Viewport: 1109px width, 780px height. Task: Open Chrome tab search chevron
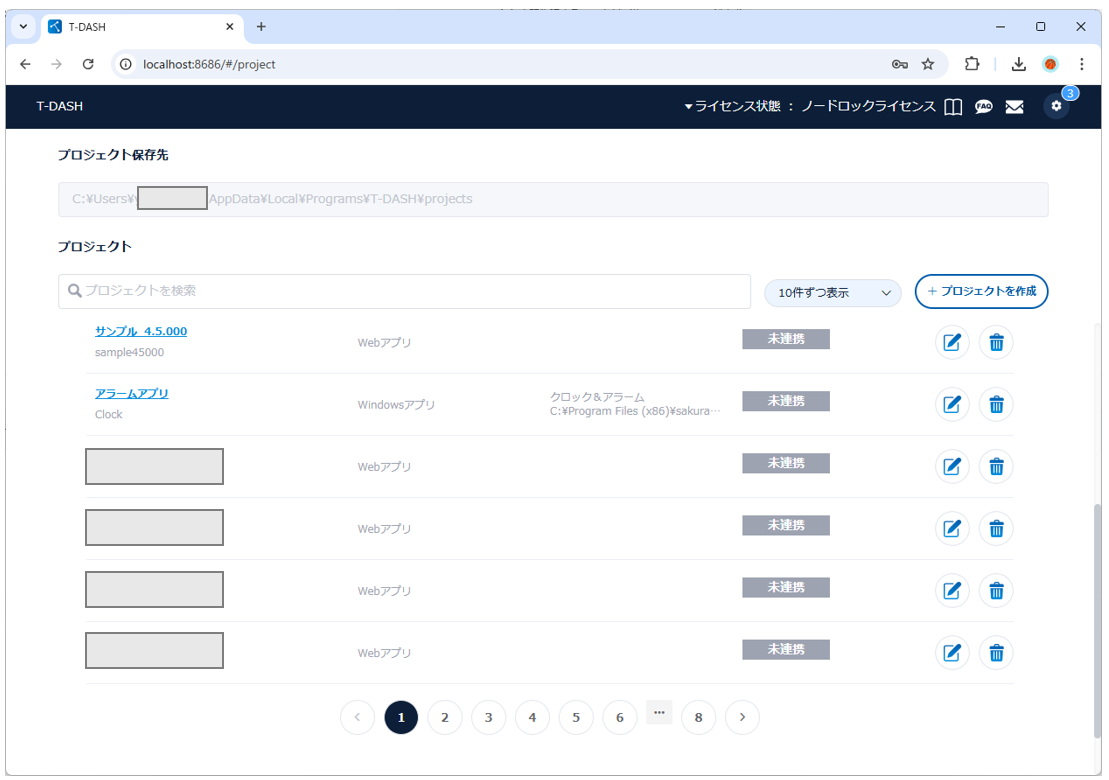click(23, 27)
